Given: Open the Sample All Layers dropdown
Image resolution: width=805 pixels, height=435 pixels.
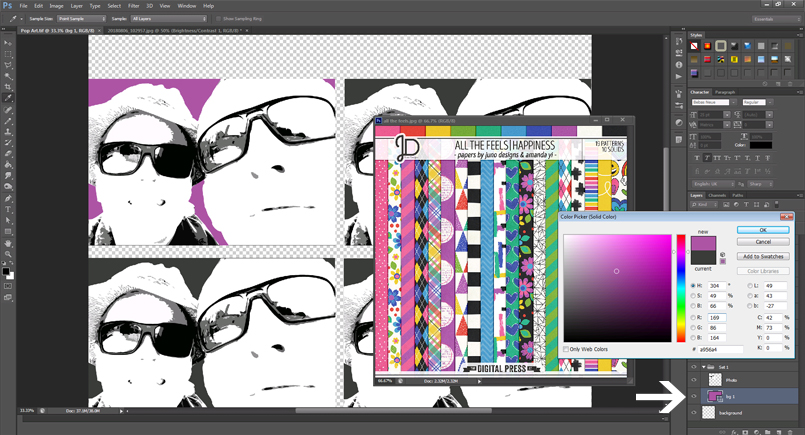Looking at the screenshot, I should pyautogui.click(x=168, y=18).
